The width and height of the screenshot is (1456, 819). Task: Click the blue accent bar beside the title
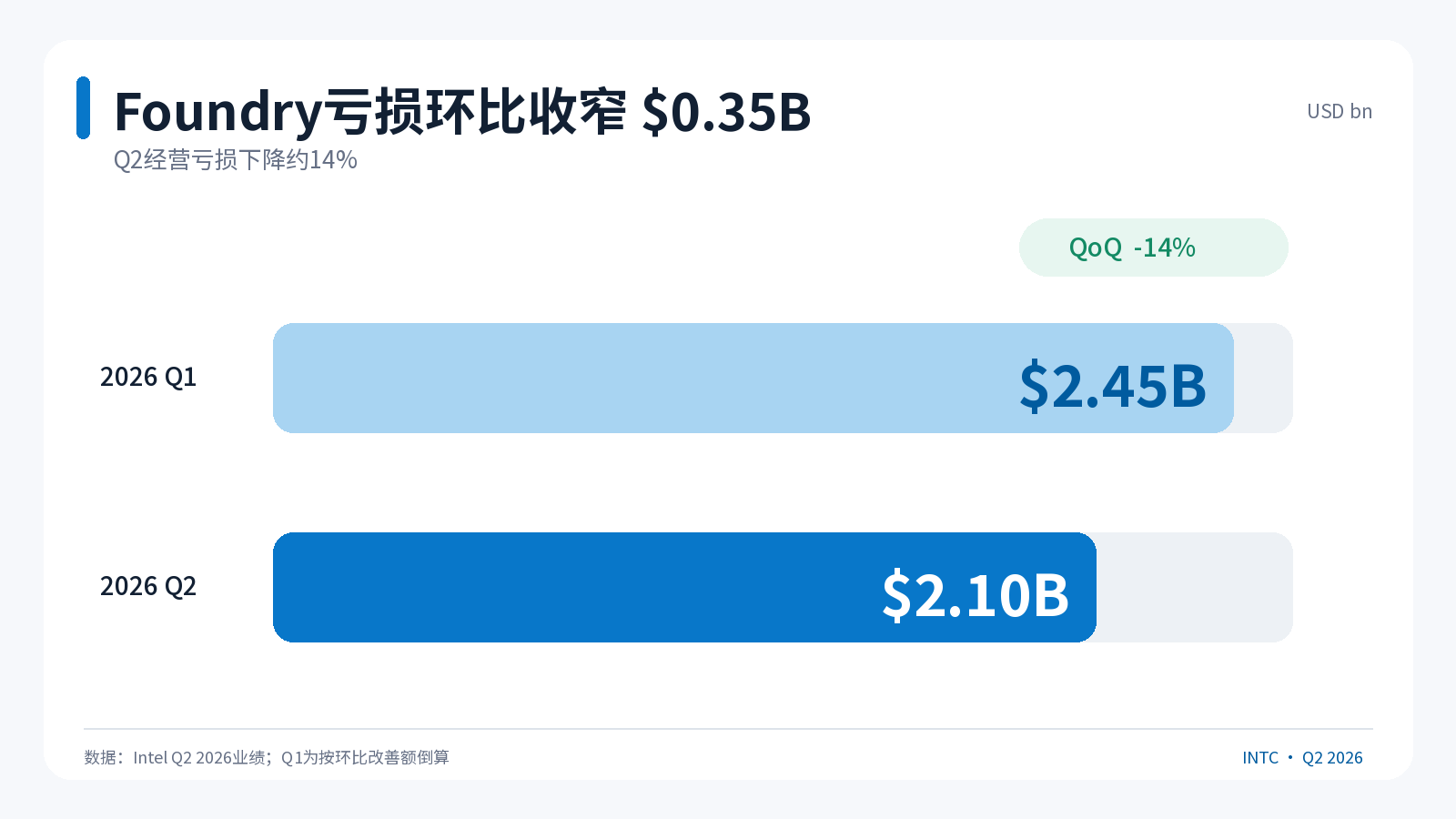click(x=83, y=107)
